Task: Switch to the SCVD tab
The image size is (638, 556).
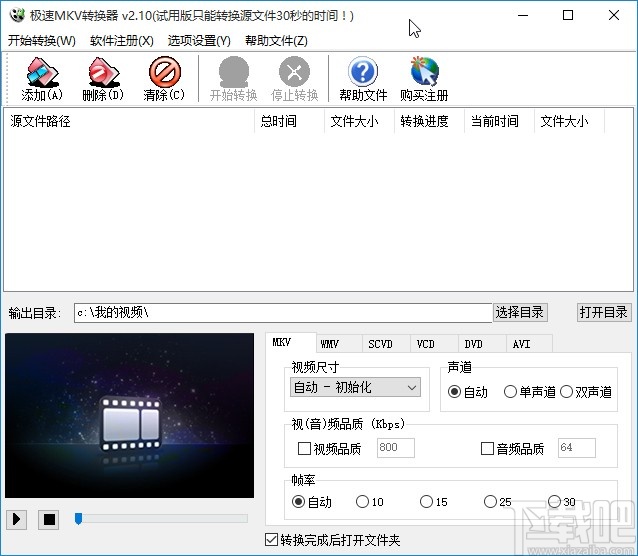Action: (x=386, y=344)
